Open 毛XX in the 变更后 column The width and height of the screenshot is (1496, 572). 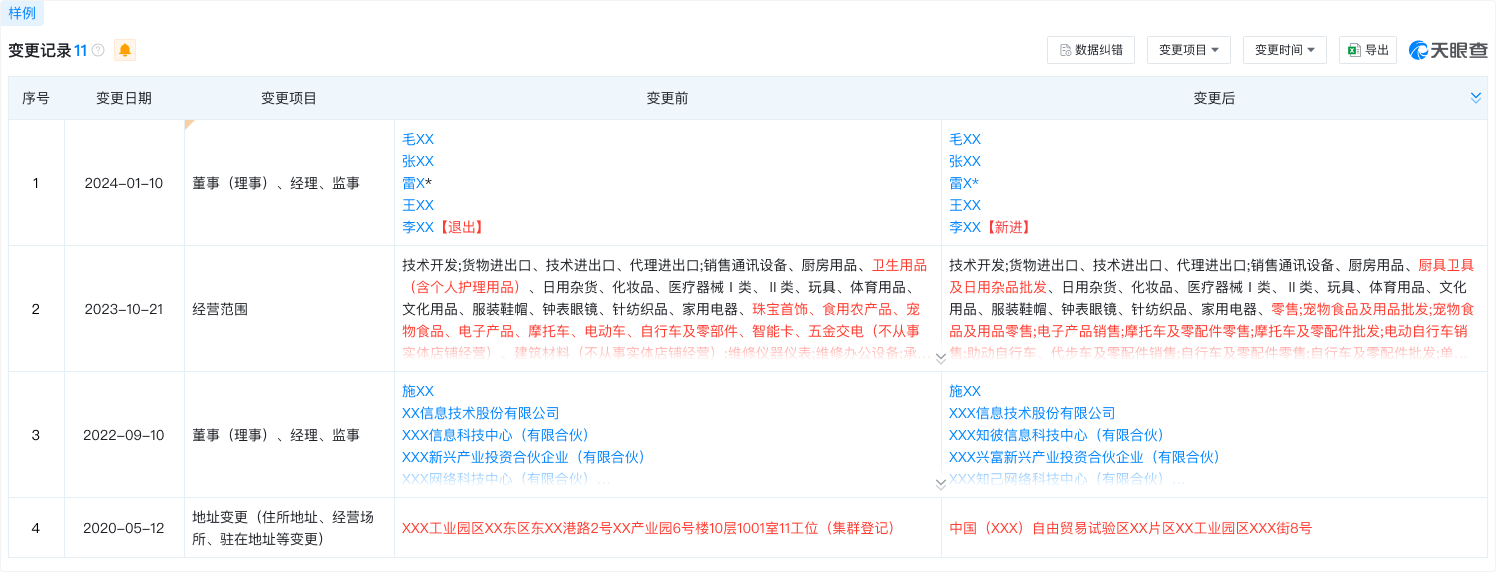(x=965, y=139)
